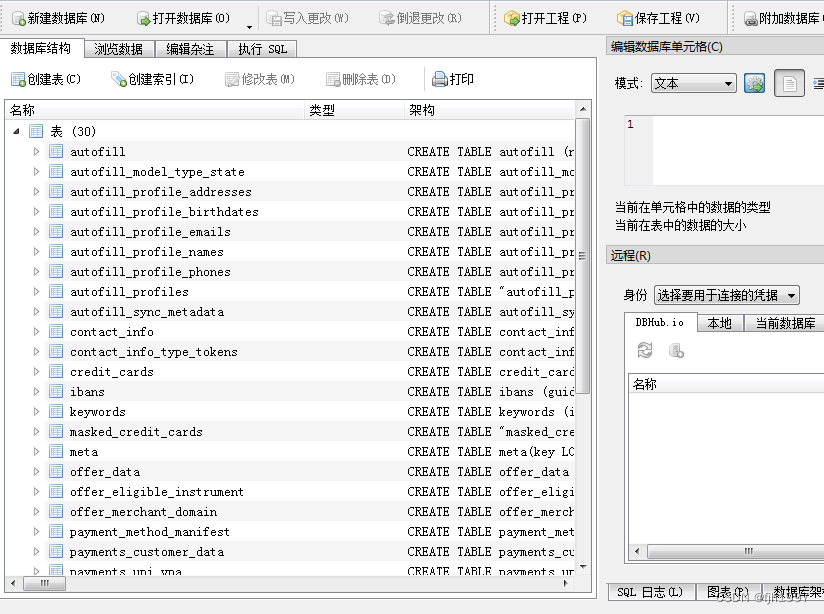
Task: Click the Modify Table (修改表) icon
Action: click(x=232, y=79)
